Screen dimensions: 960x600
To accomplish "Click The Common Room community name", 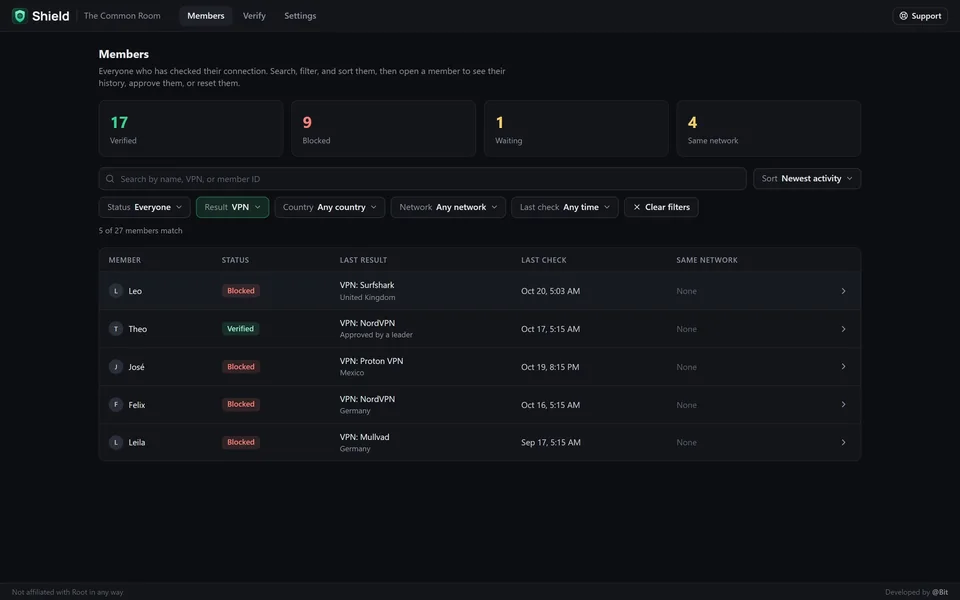I will click(x=122, y=16).
